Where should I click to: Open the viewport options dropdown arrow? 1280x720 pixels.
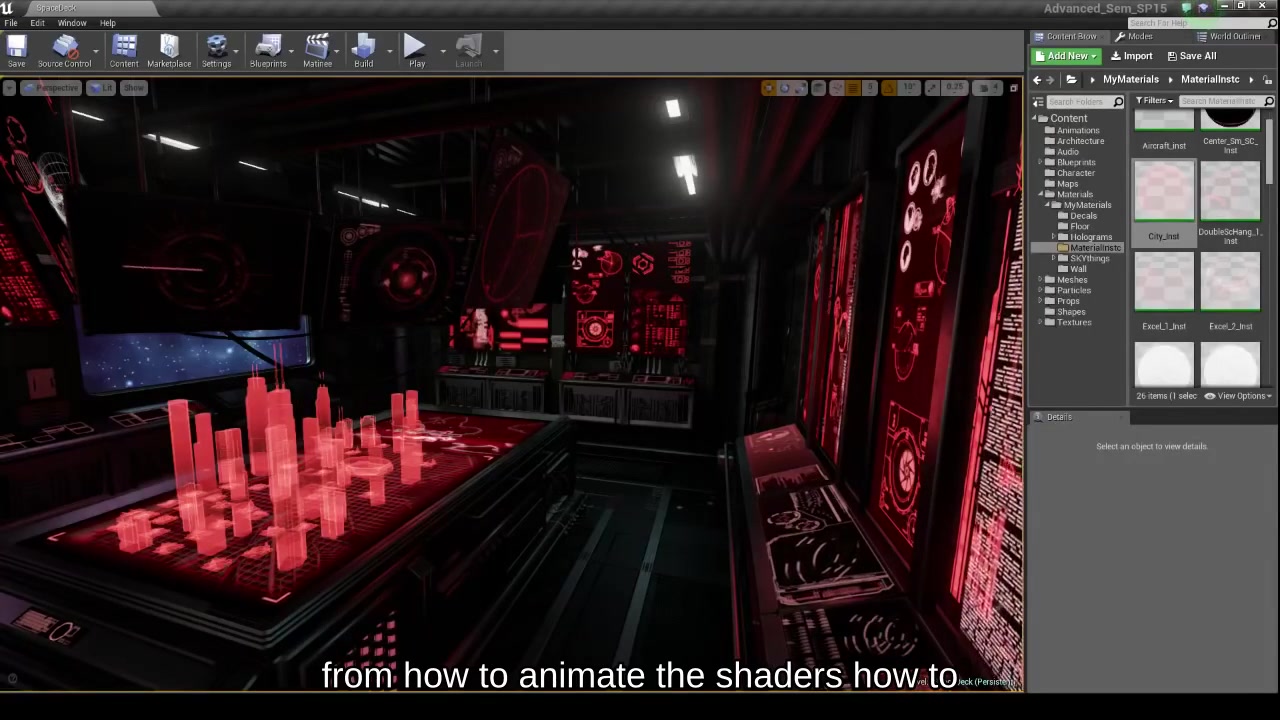pyautogui.click(x=9, y=88)
